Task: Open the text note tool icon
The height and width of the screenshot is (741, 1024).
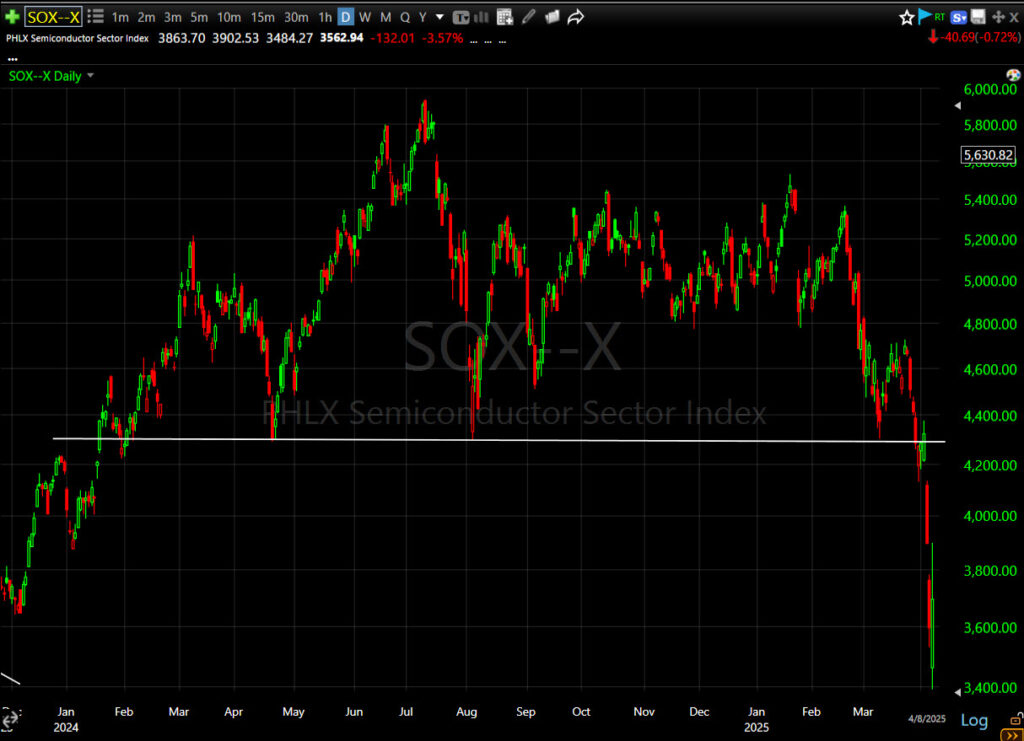Action: pos(461,17)
